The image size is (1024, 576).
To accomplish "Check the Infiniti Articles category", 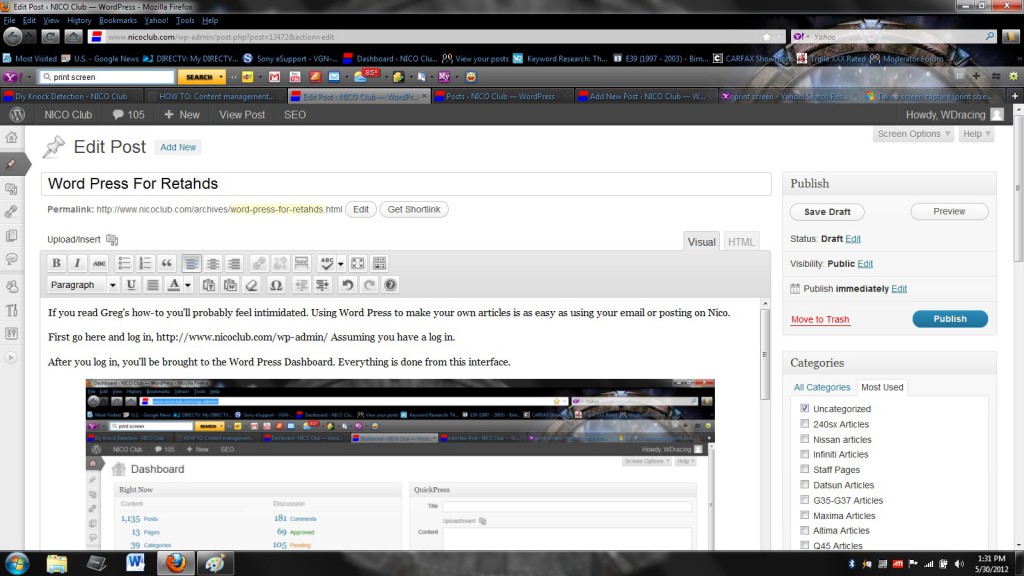I will (805, 454).
